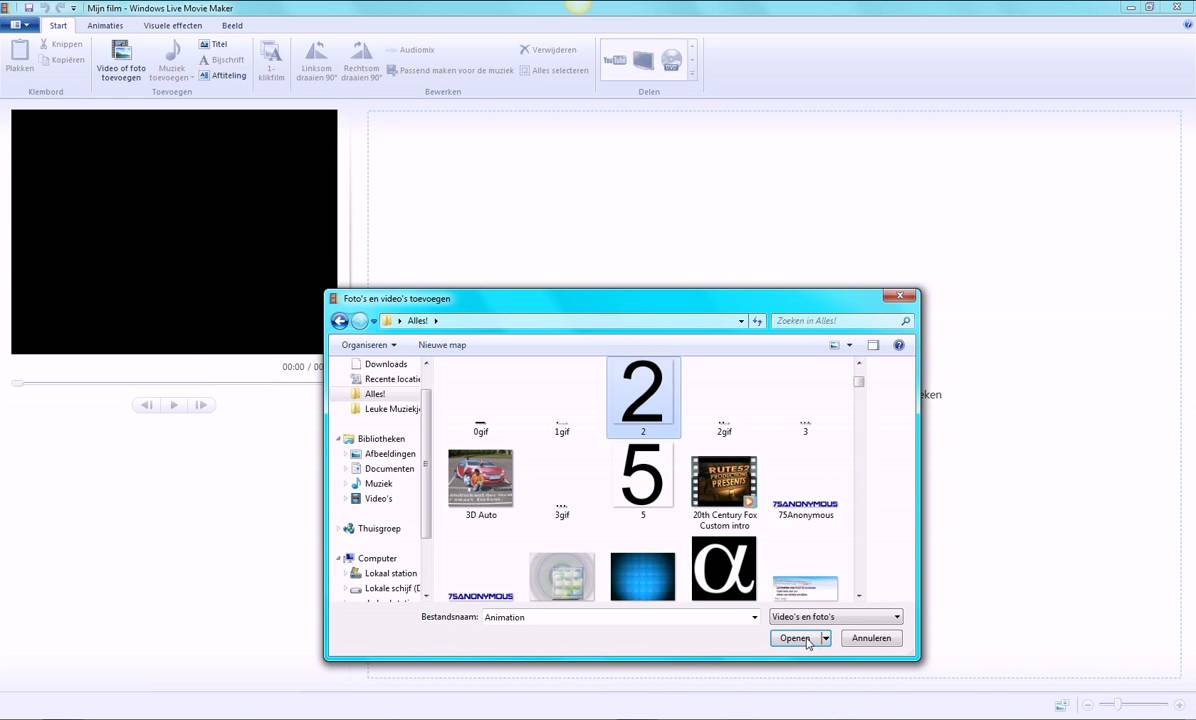1196x720 pixels.
Task: Add a Bijschrift caption
Action: pyautogui.click(x=221, y=59)
